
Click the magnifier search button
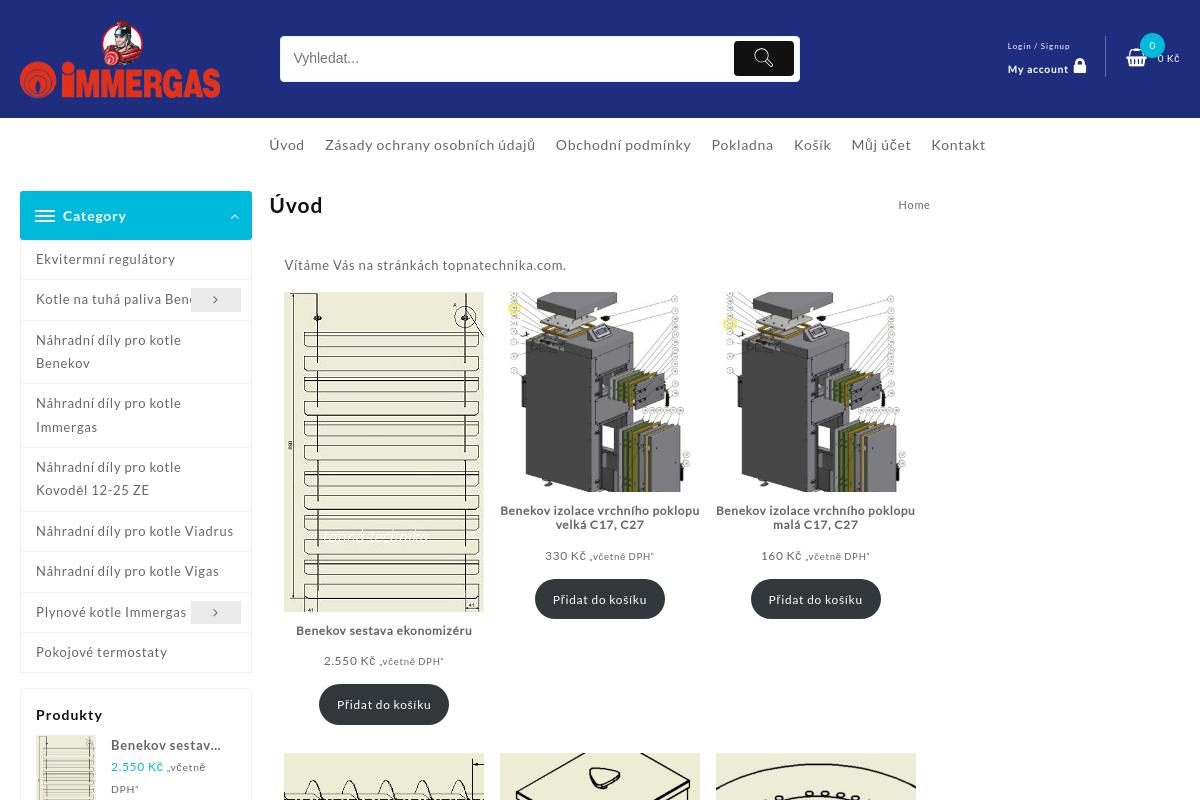coord(764,58)
